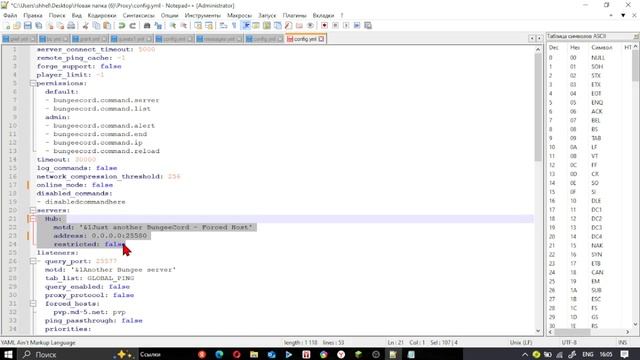The width and height of the screenshot is (640, 360).
Task: Open the Правка menu
Action: click(33, 16)
